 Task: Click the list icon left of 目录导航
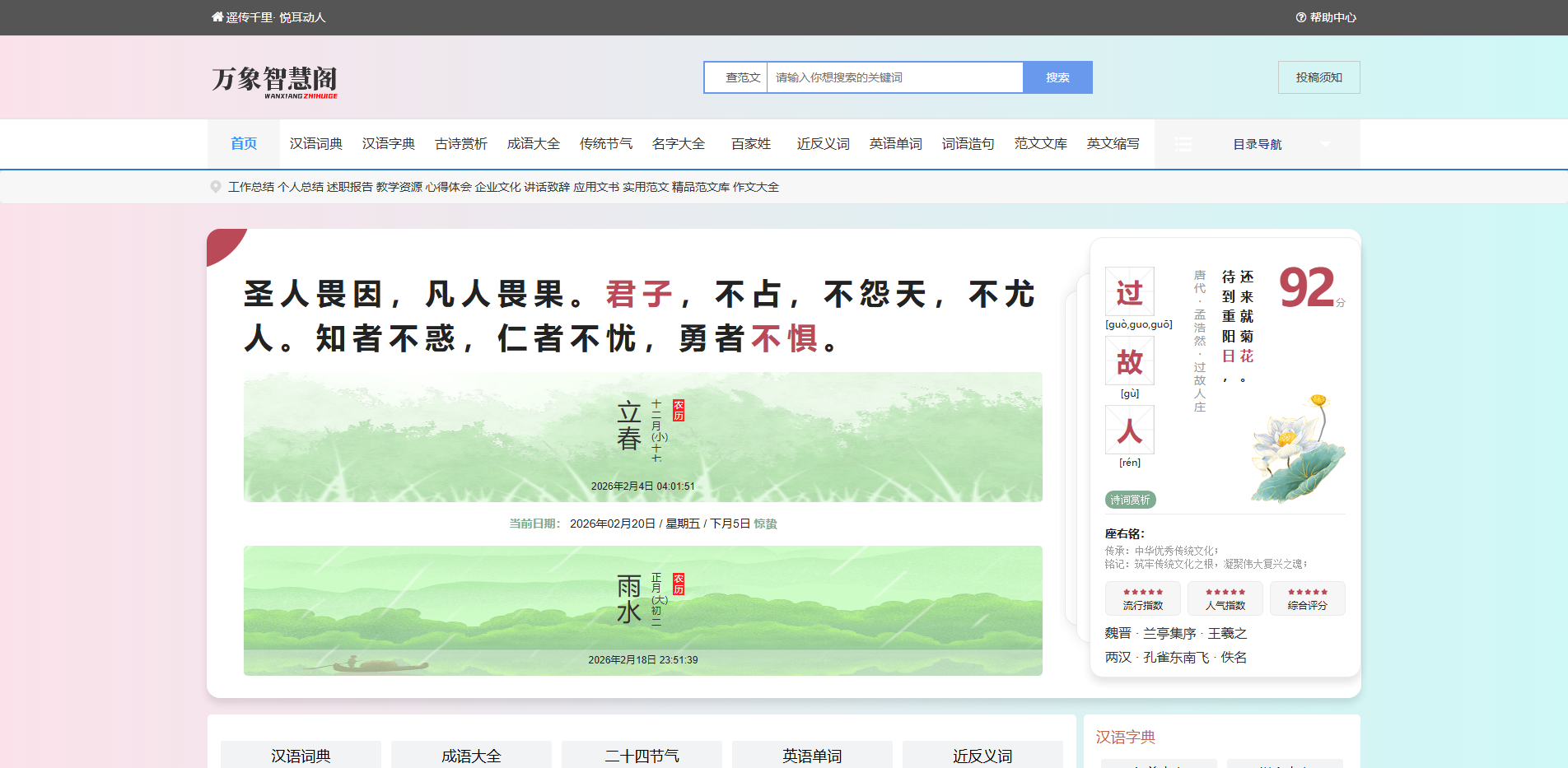click(x=1183, y=143)
